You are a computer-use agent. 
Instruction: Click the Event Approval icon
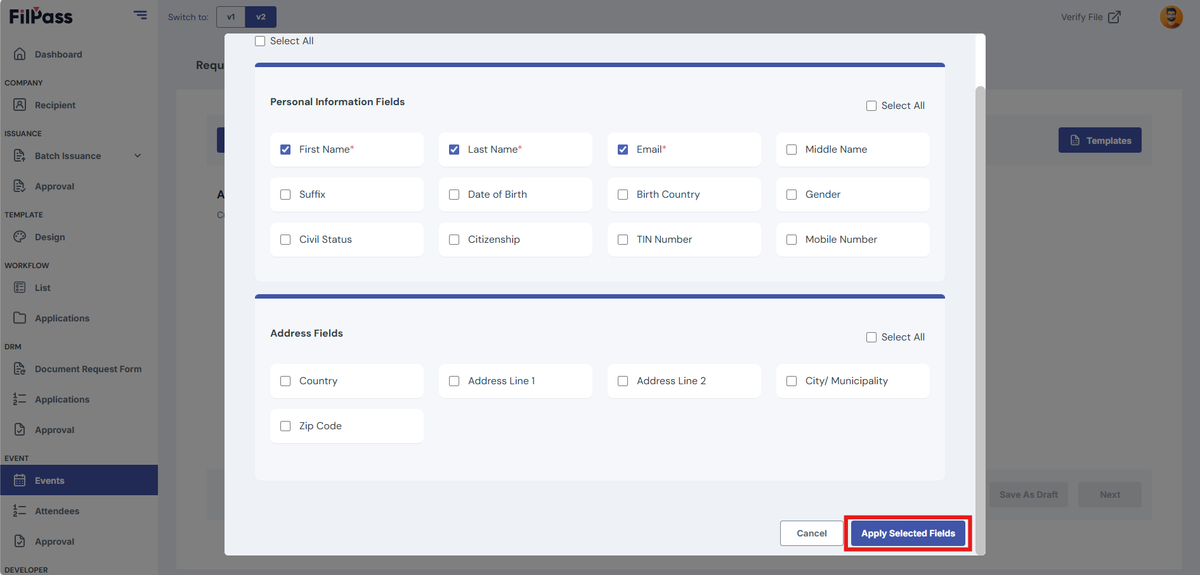click(x=20, y=541)
